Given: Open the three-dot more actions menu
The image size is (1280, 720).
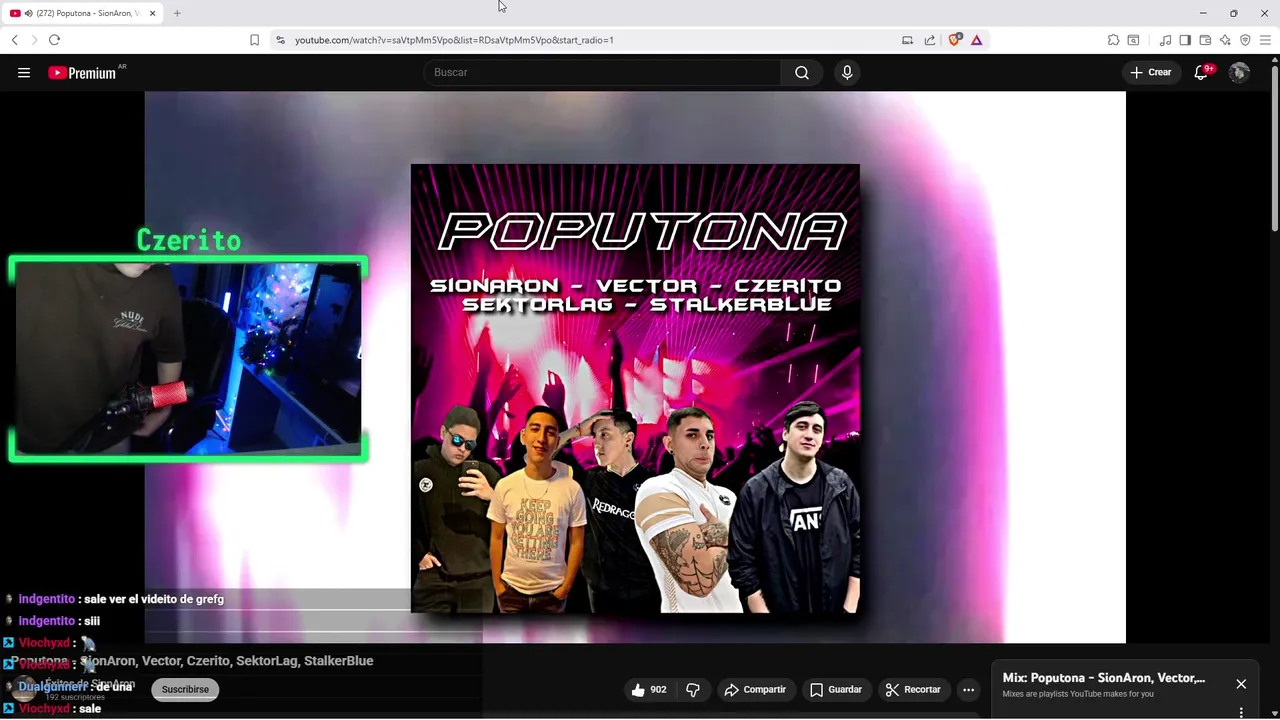Looking at the screenshot, I should point(968,689).
